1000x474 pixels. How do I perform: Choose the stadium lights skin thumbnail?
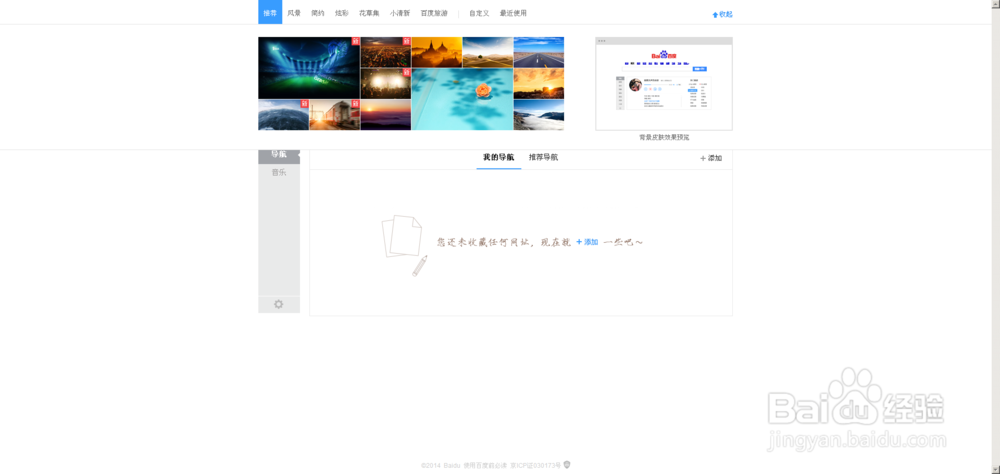(x=309, y=68)
